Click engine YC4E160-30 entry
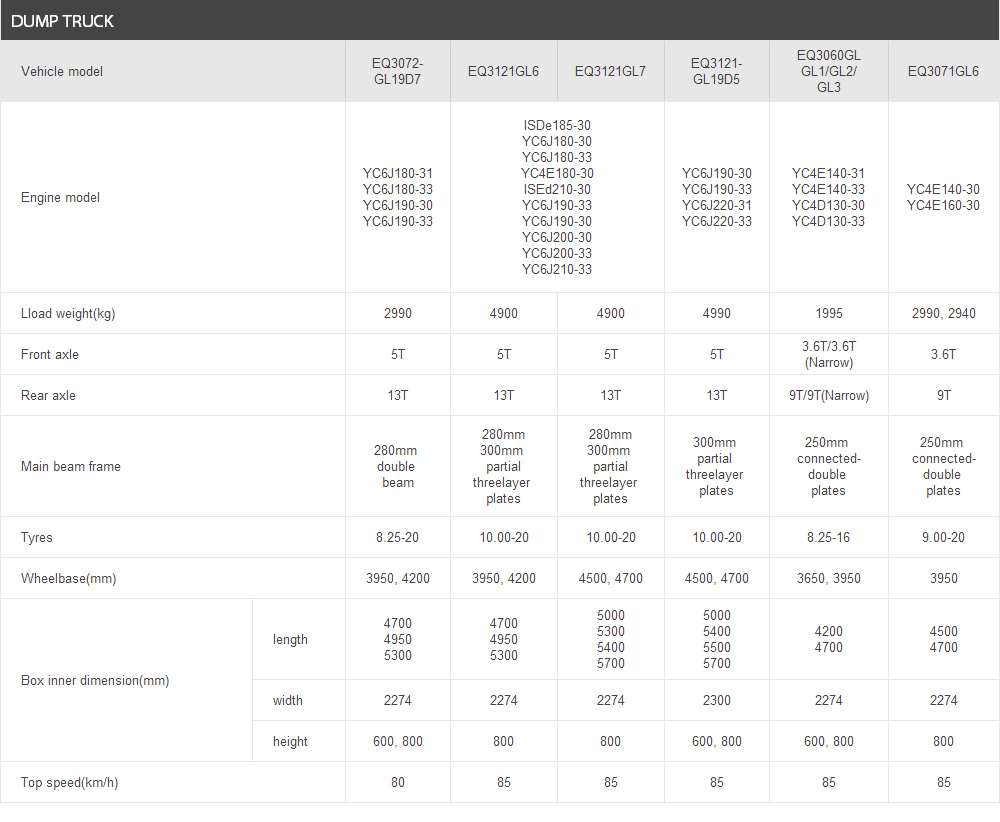 point(943,205)
